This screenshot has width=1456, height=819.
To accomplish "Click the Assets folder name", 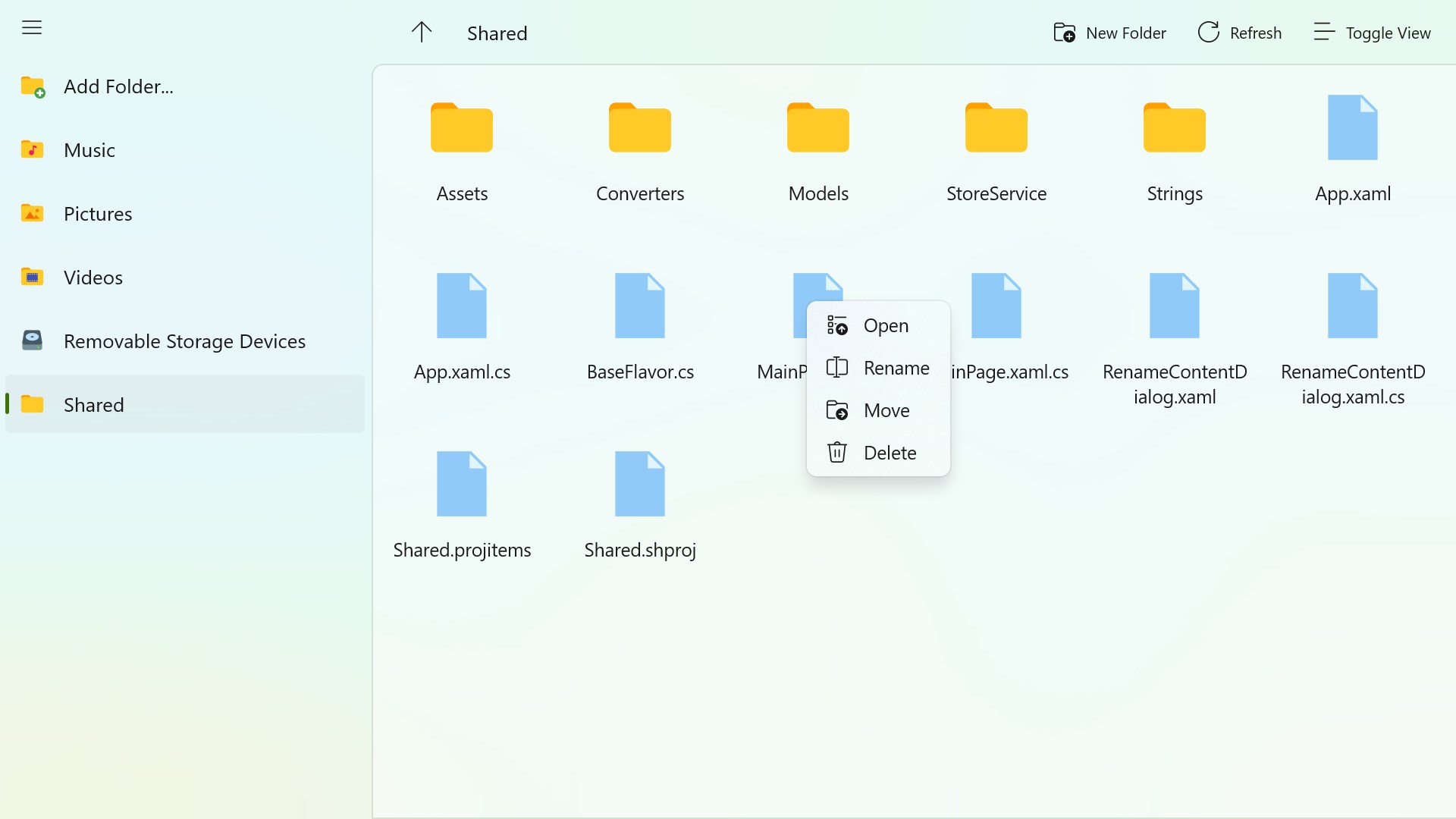I will pos(462,193).
